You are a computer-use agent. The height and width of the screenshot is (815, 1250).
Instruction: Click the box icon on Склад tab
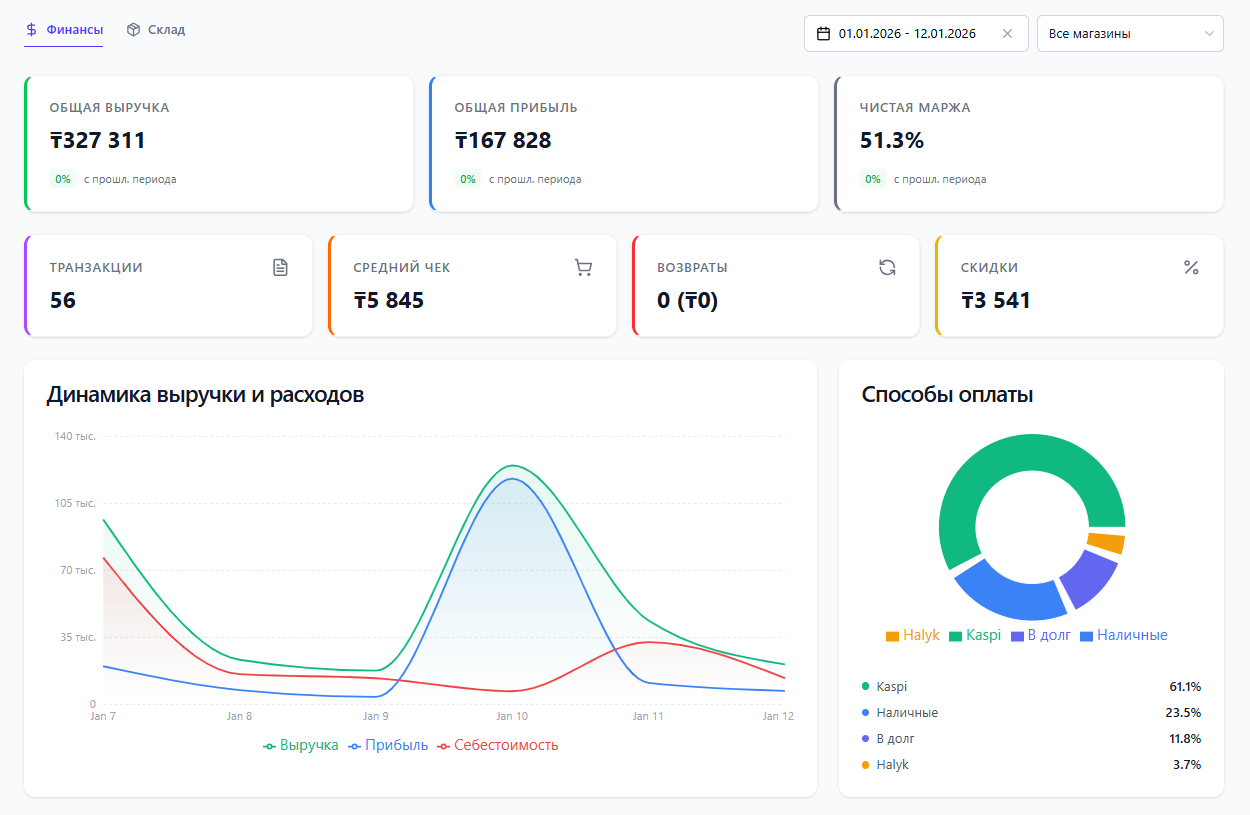click(133, 30)
